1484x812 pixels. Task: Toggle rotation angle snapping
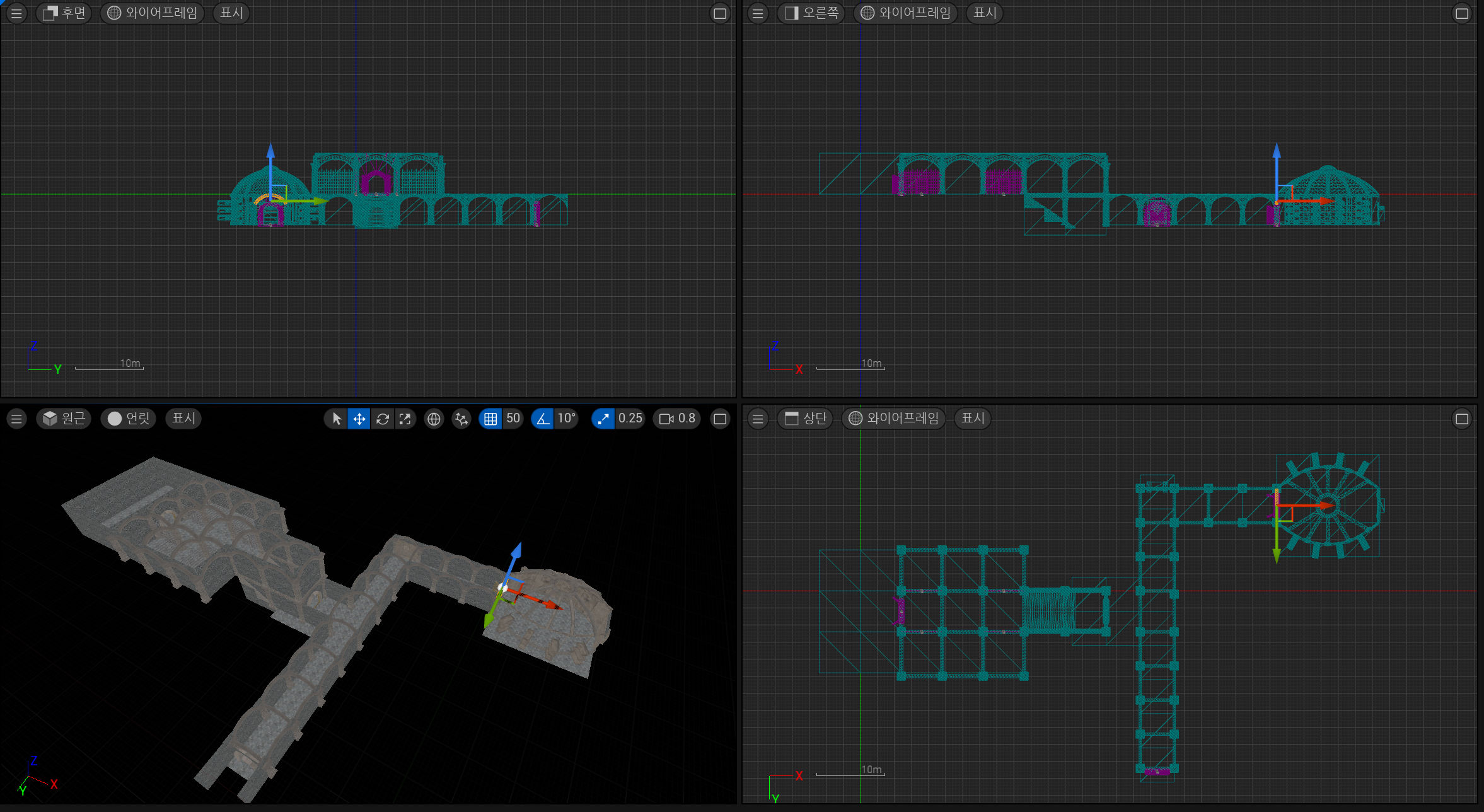pos(542,419)
